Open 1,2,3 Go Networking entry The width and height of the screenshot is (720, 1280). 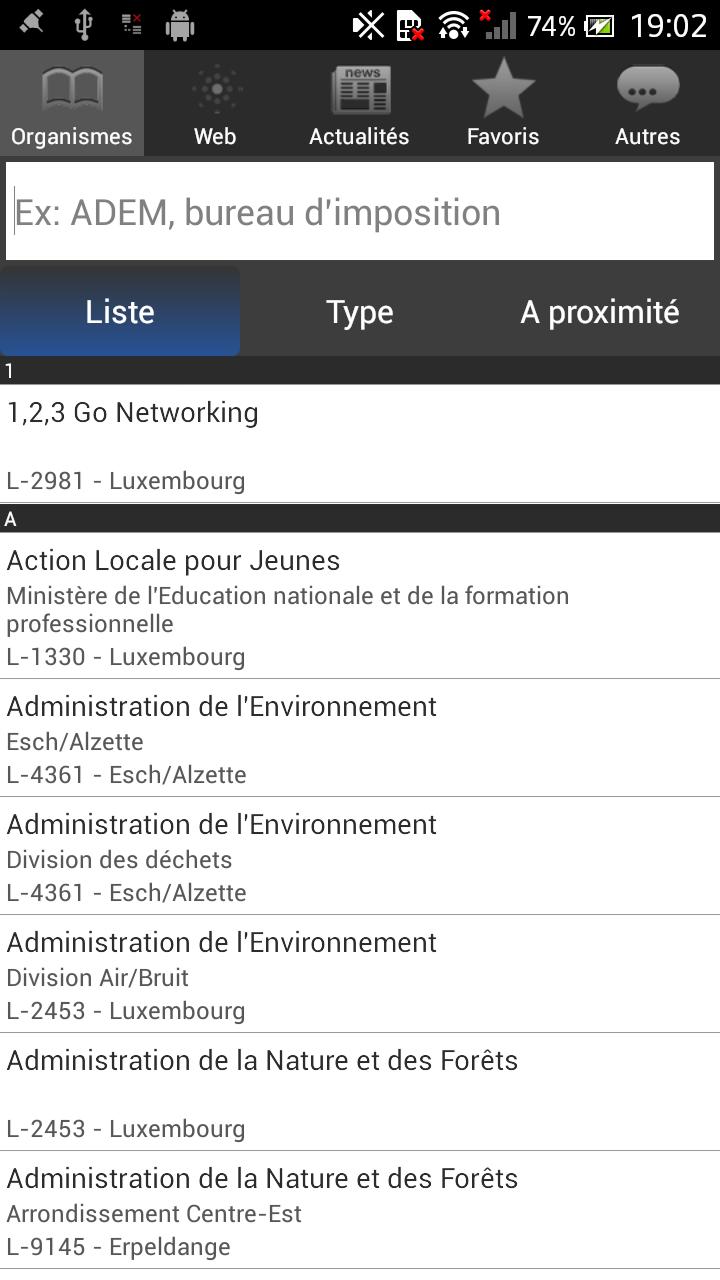point(360,445)
